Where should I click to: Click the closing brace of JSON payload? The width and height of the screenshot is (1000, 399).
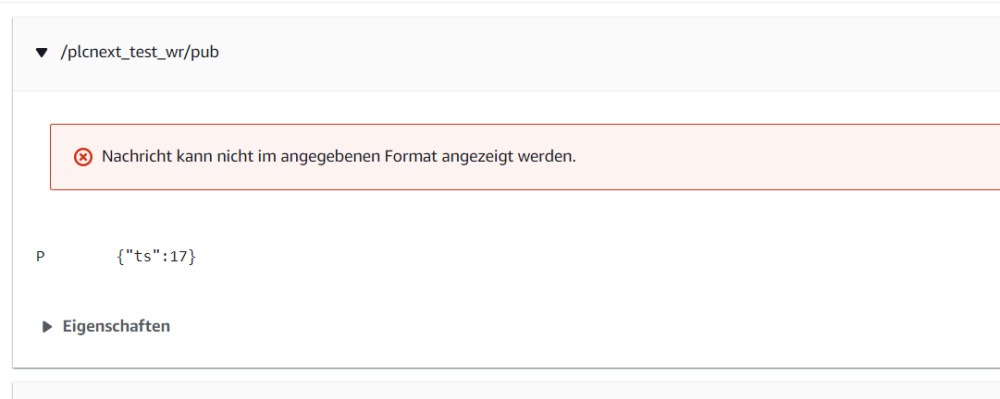click(192, 257)
